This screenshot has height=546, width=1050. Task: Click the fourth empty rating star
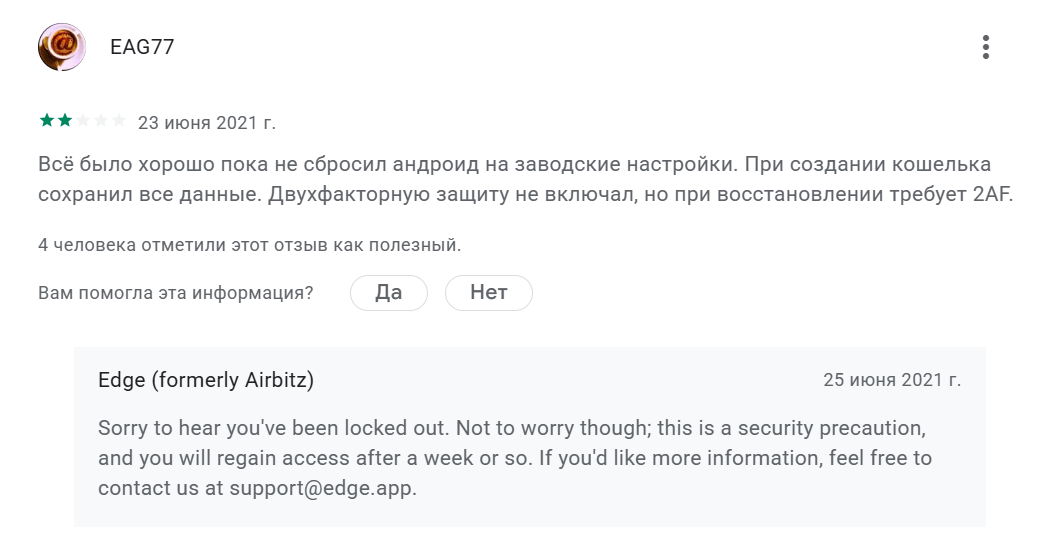tap(101, 122)
